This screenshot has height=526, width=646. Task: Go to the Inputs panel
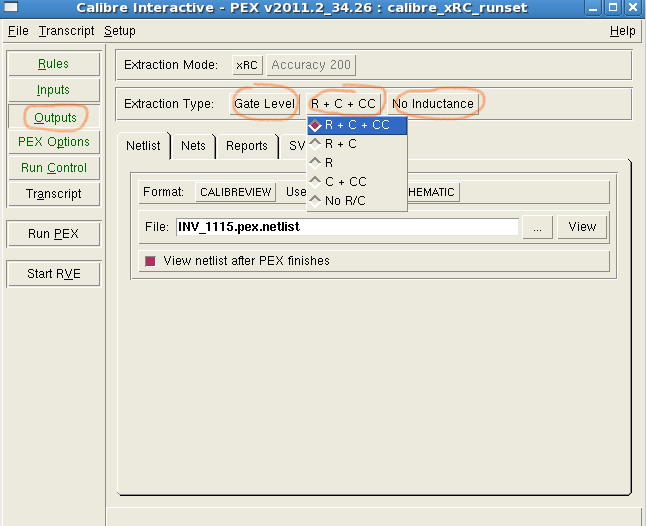click(x=54, y=90)
